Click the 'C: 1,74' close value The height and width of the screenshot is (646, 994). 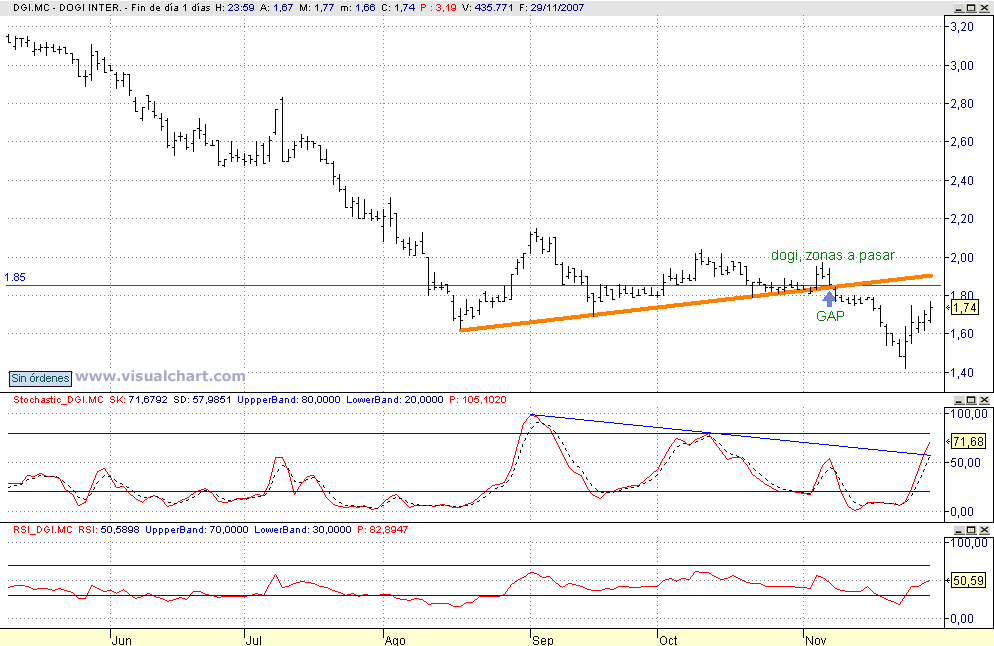tap(398, 8)
